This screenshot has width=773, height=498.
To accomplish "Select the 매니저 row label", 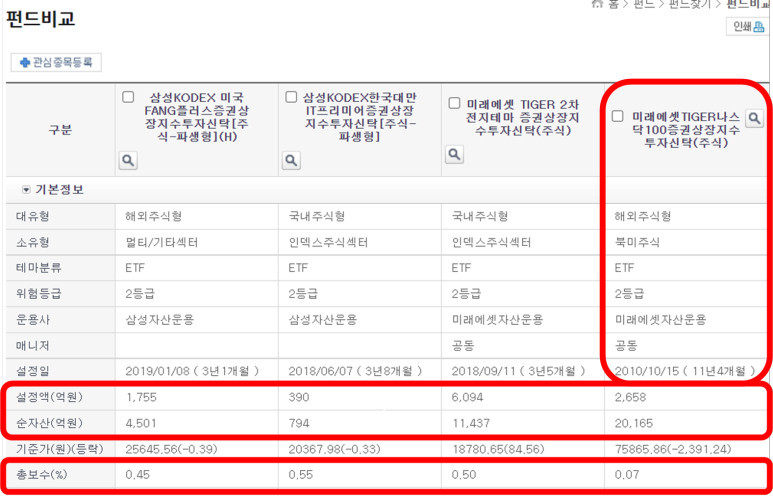I will (x=33, y=346).
